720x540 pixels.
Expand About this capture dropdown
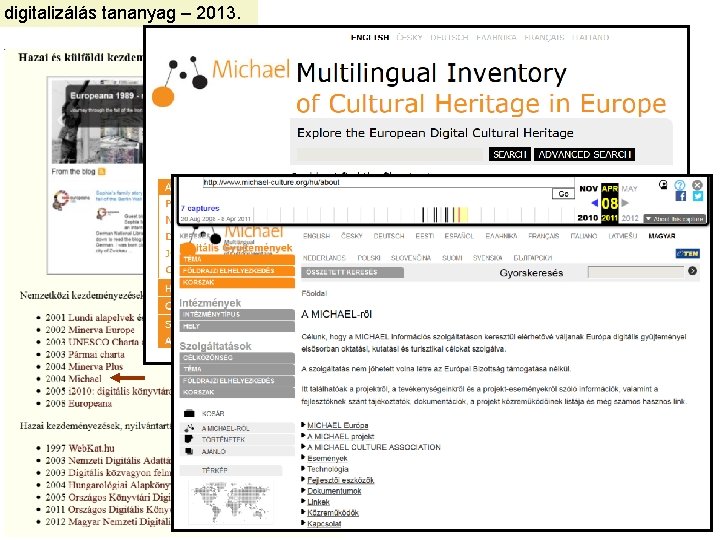tap(674, 219)
